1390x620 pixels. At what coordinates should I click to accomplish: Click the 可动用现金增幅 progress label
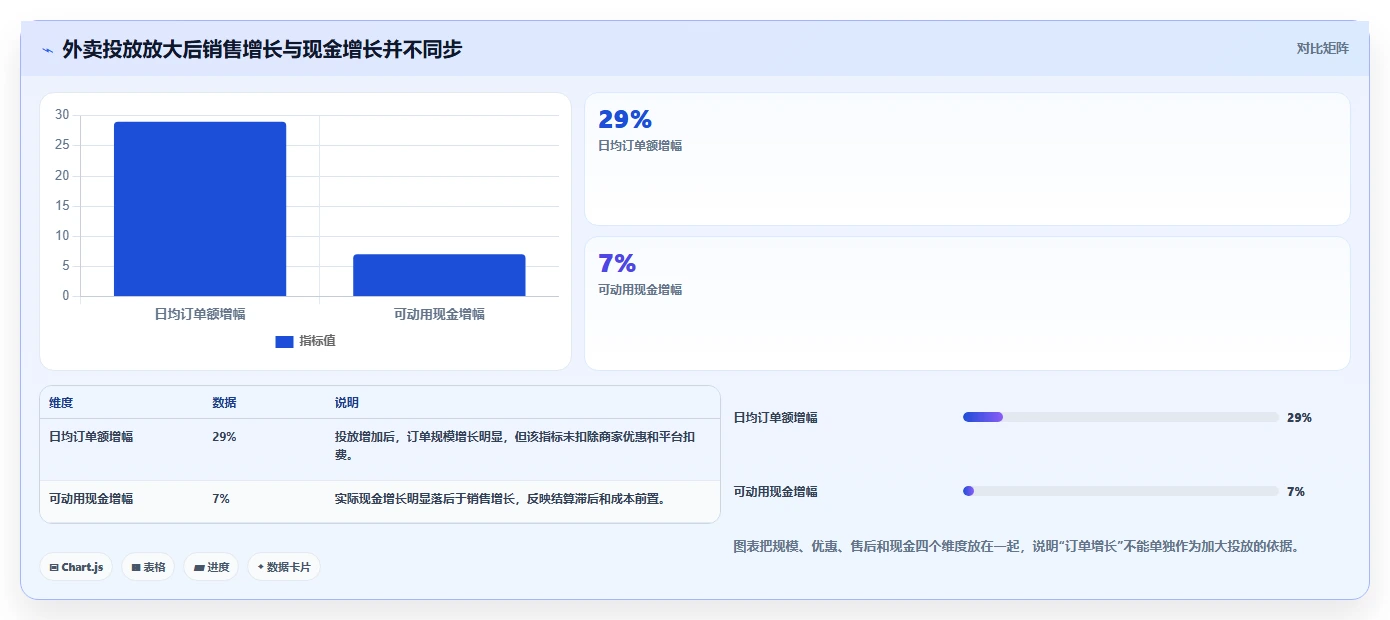776,492
